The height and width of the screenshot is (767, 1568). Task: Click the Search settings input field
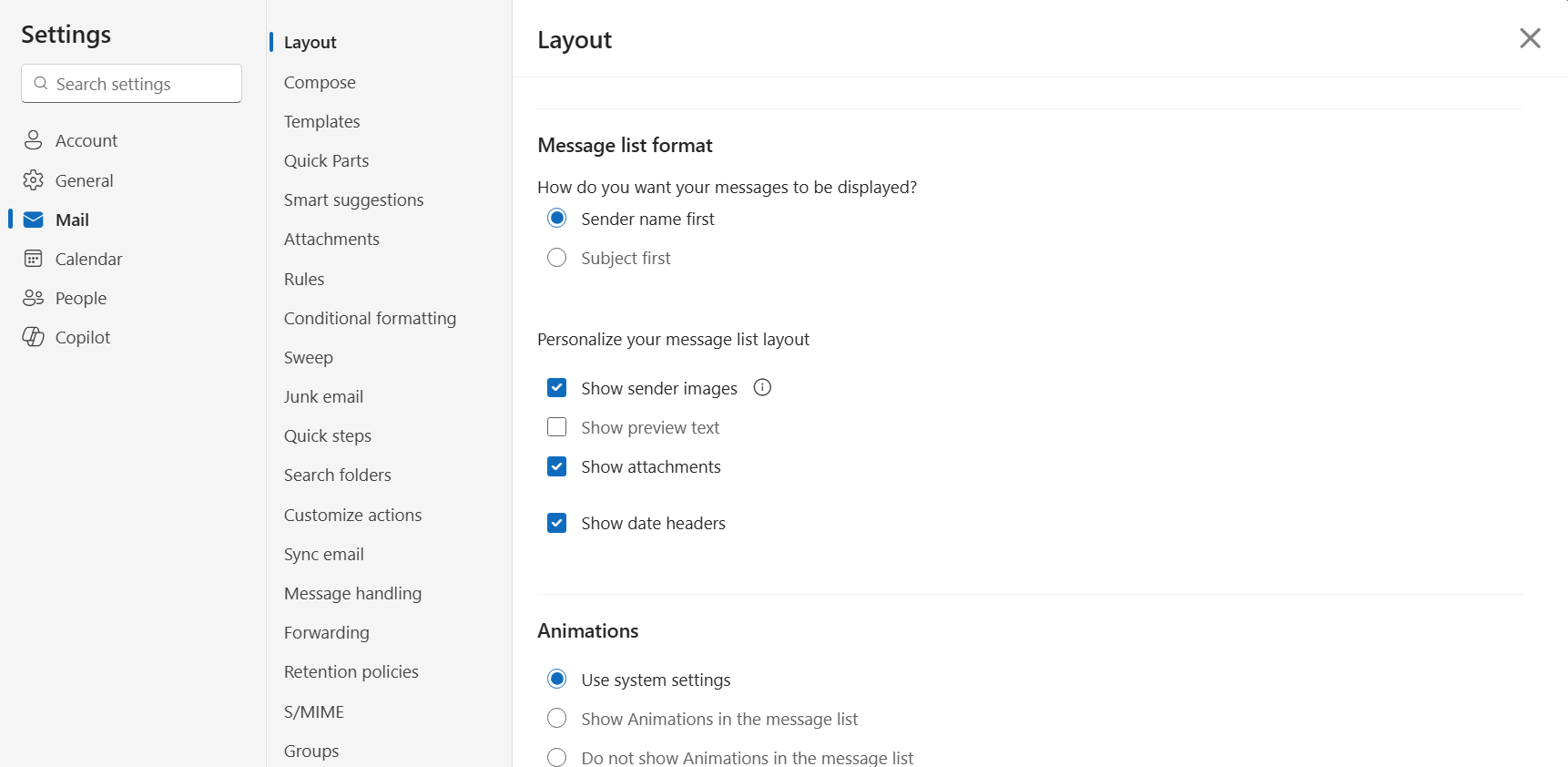pos(131,84)
